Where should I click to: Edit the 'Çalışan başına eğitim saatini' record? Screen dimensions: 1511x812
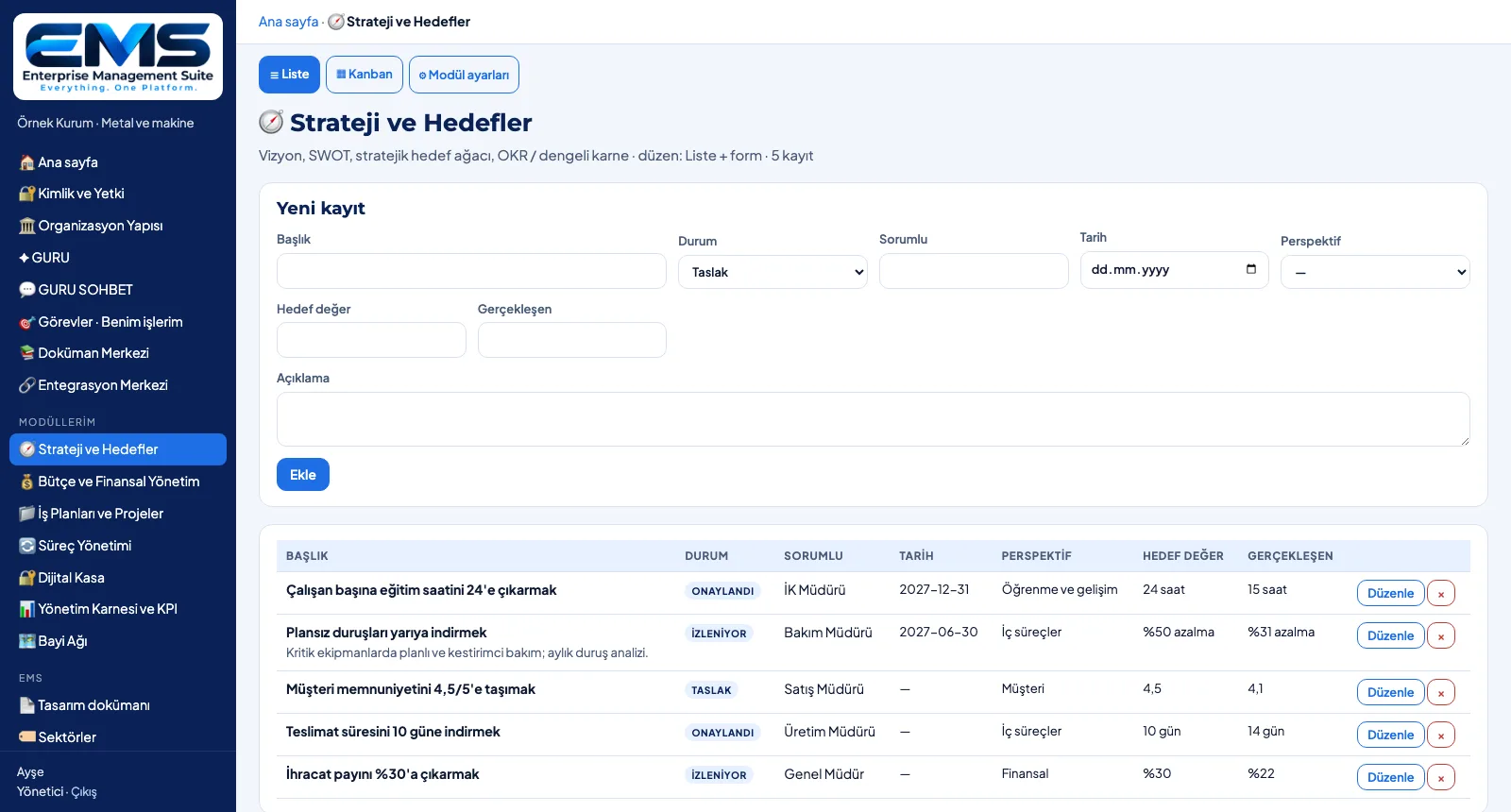coord(1390,593)
